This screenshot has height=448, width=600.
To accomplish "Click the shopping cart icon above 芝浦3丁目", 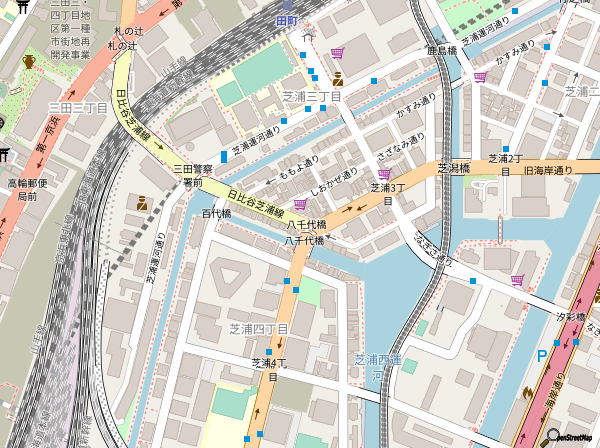I will point(384,173).
